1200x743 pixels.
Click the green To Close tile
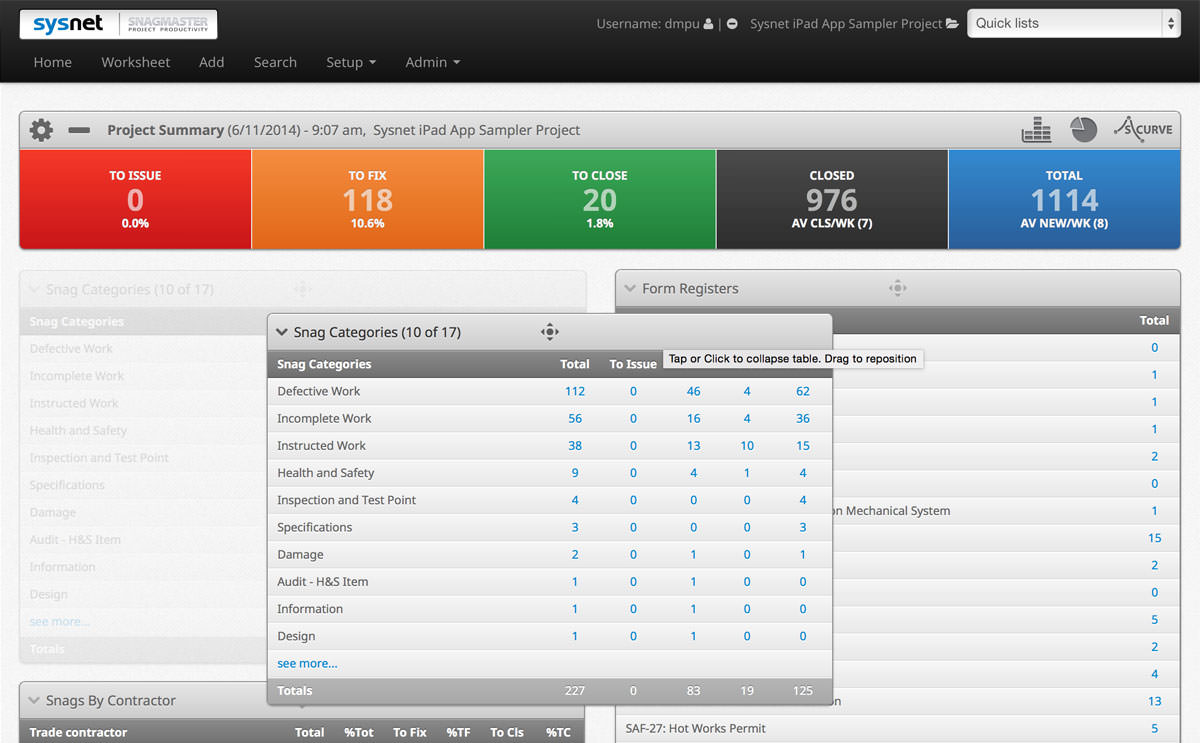click(600, 199)
